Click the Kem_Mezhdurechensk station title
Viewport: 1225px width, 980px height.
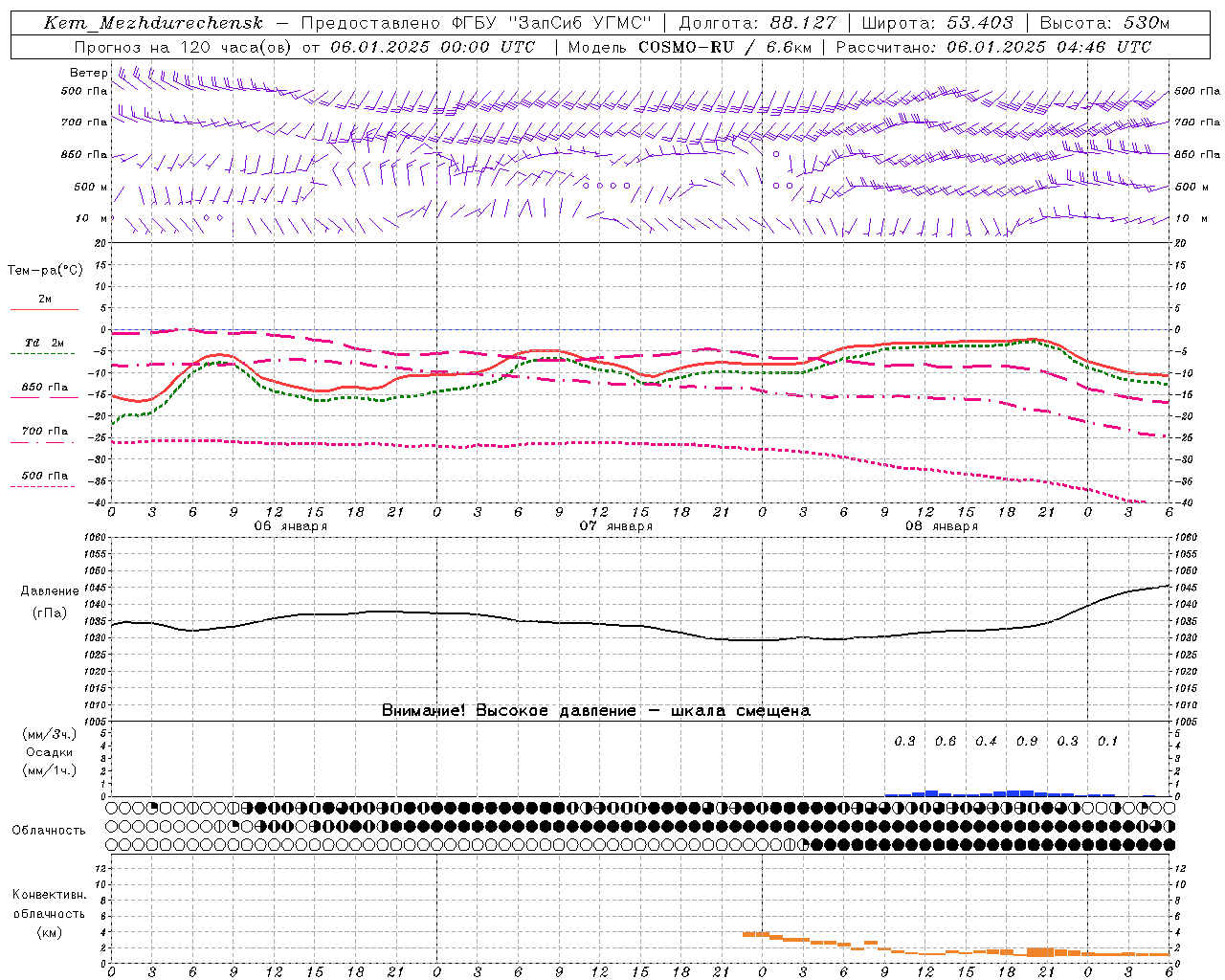(153, 23)
